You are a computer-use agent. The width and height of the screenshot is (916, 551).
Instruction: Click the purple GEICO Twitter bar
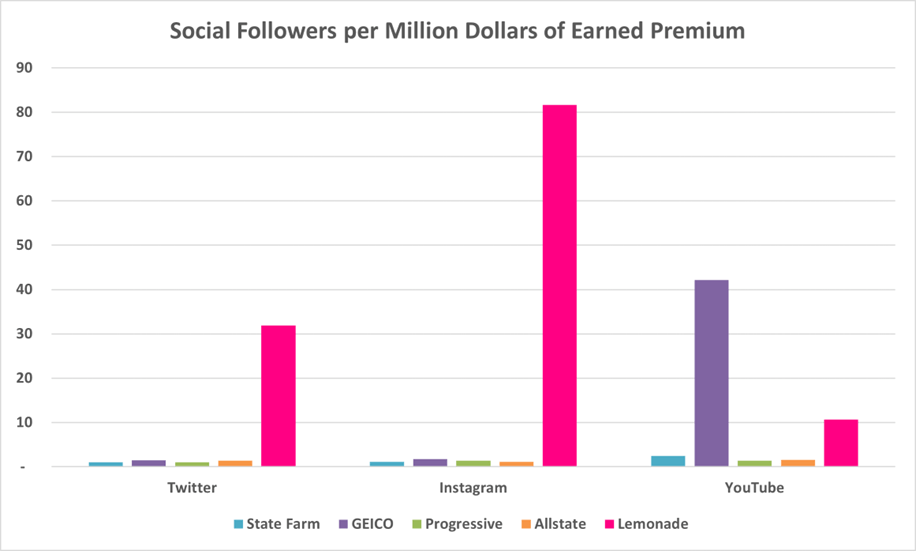click(x=149, y=462)
